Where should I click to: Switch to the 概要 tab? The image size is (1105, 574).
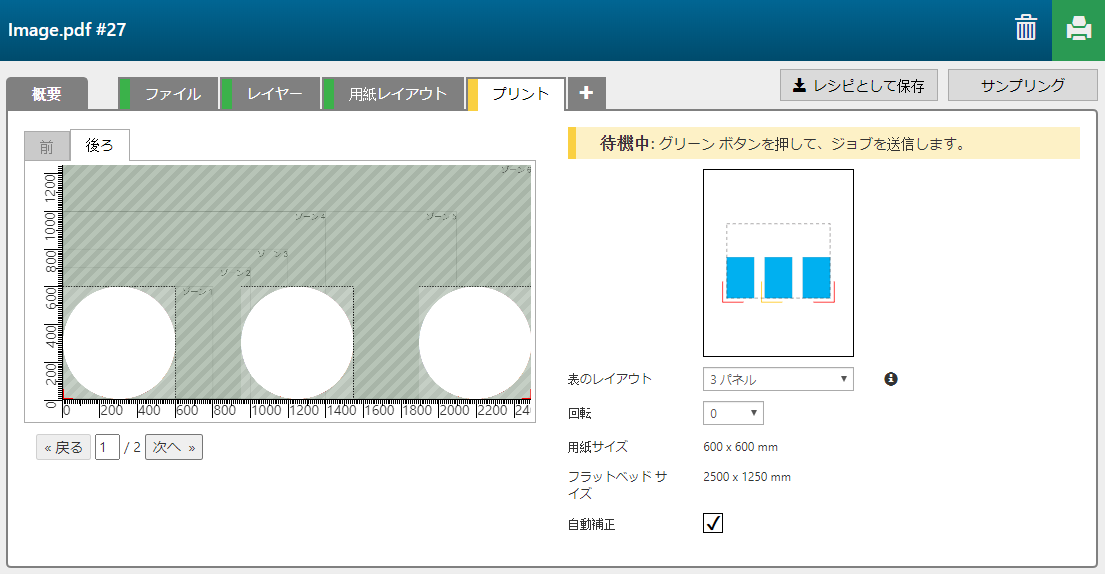click(47, 94)
